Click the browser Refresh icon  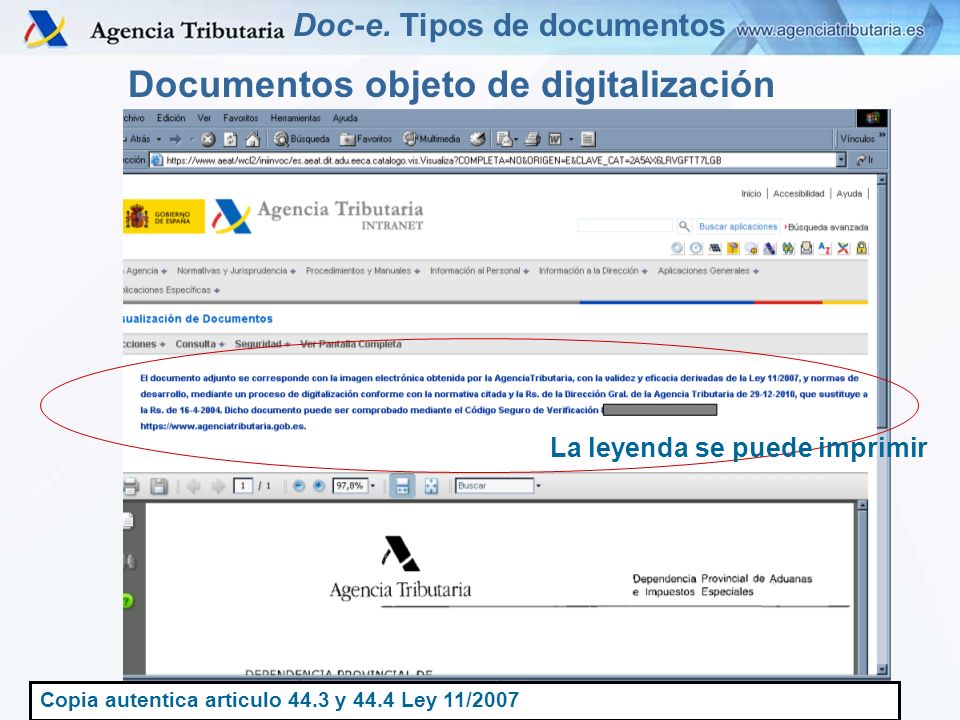click(x=230, y=140)
